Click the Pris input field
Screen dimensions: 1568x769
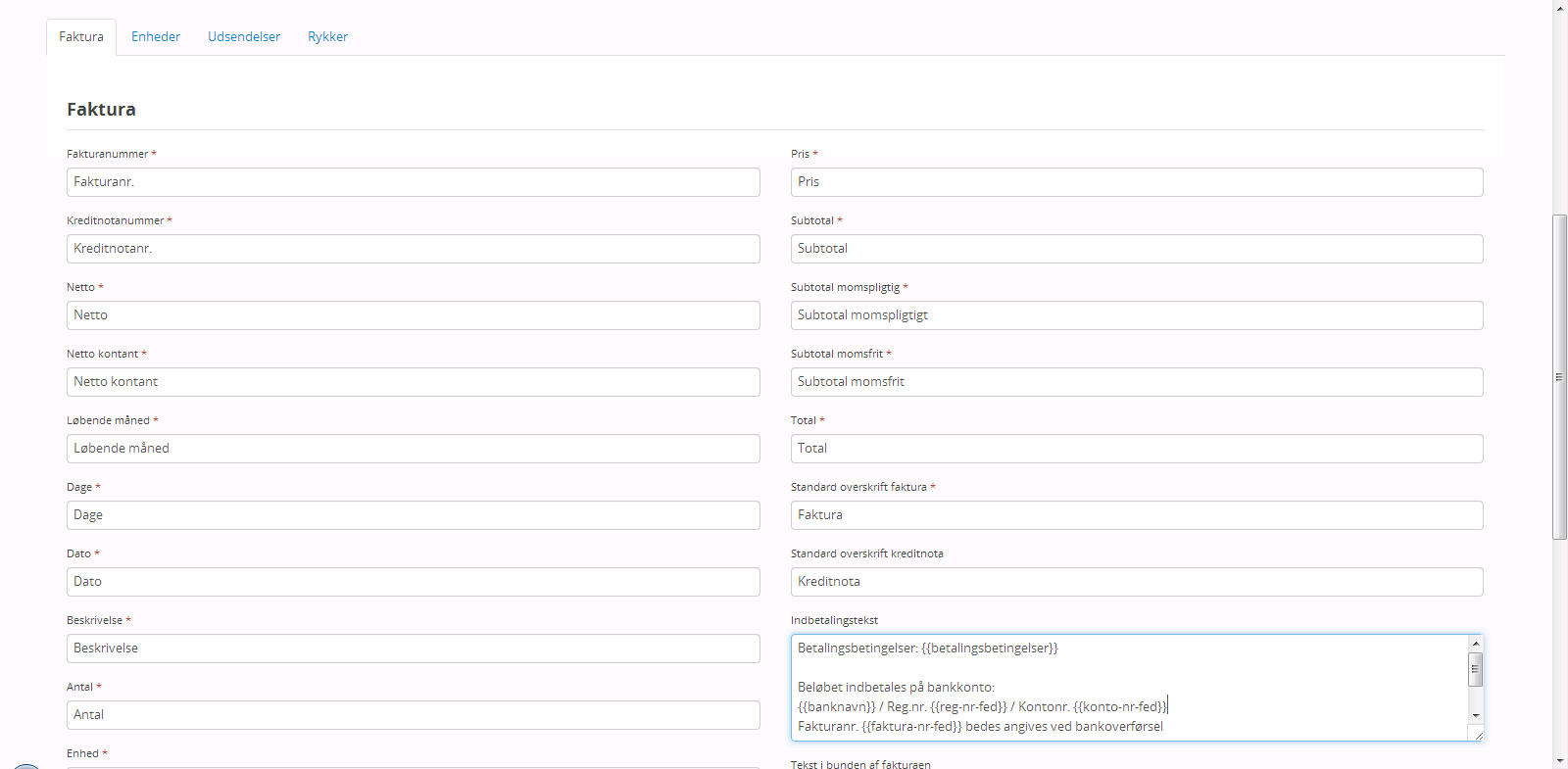click(1136, 182)
